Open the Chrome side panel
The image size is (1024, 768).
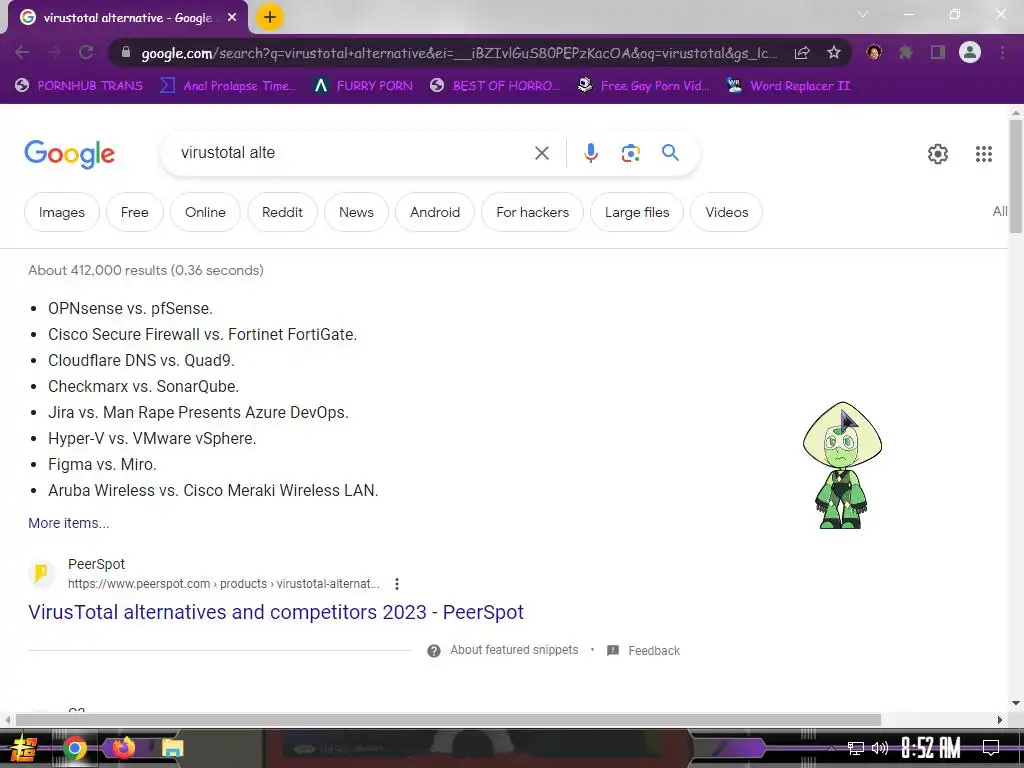click(x=938, y=53)
